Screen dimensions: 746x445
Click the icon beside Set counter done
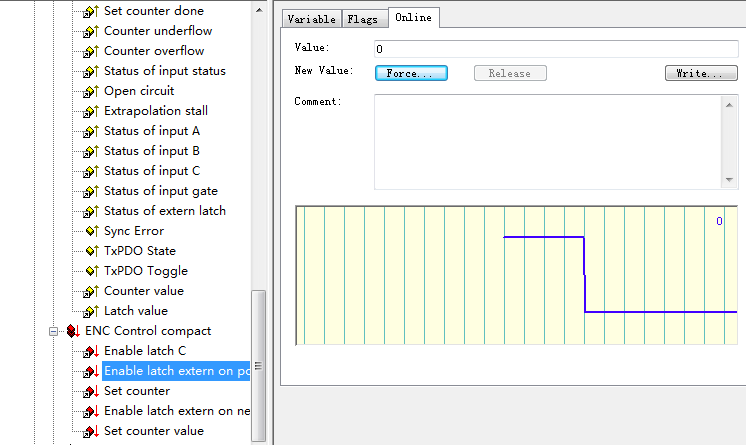(x=91, y=11)
